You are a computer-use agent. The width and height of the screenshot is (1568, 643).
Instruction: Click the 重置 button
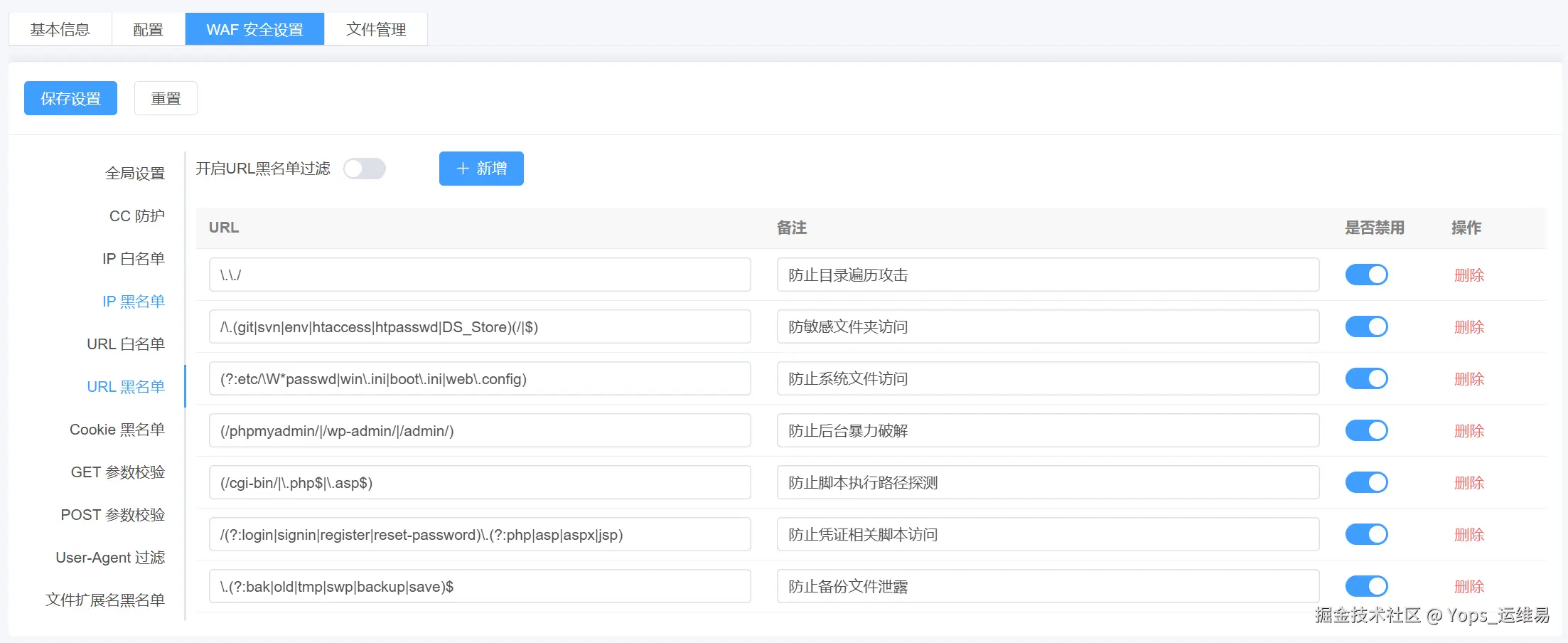[x=166, y=98]
